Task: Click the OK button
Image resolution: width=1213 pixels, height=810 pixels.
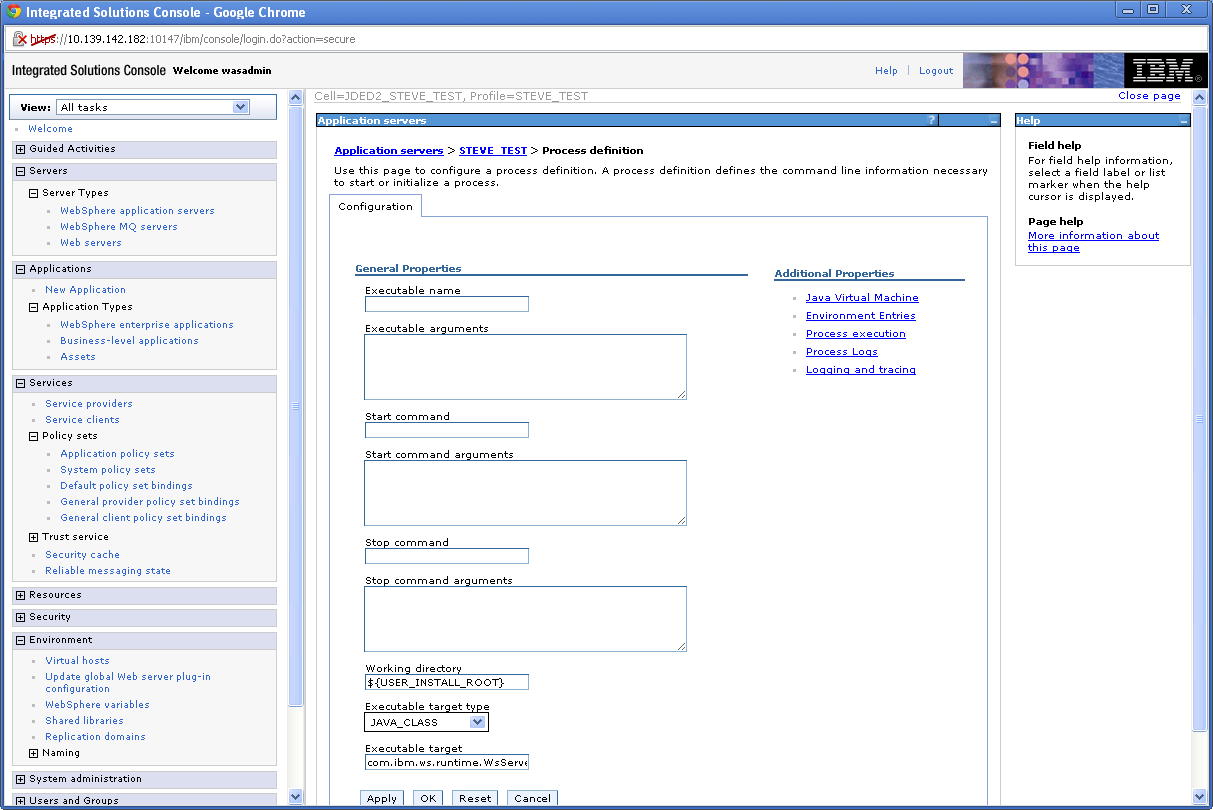Action: (x=428, y=798)
